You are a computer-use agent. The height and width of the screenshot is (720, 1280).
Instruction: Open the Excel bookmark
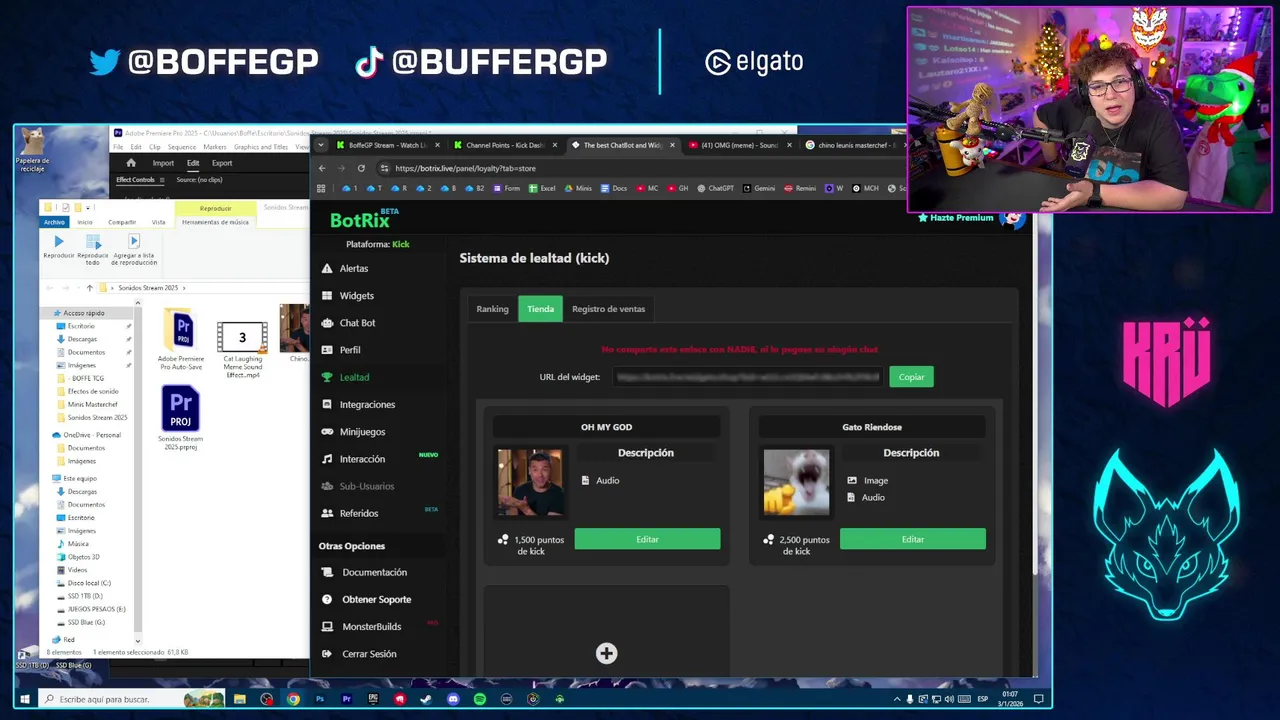pos(542,188)
